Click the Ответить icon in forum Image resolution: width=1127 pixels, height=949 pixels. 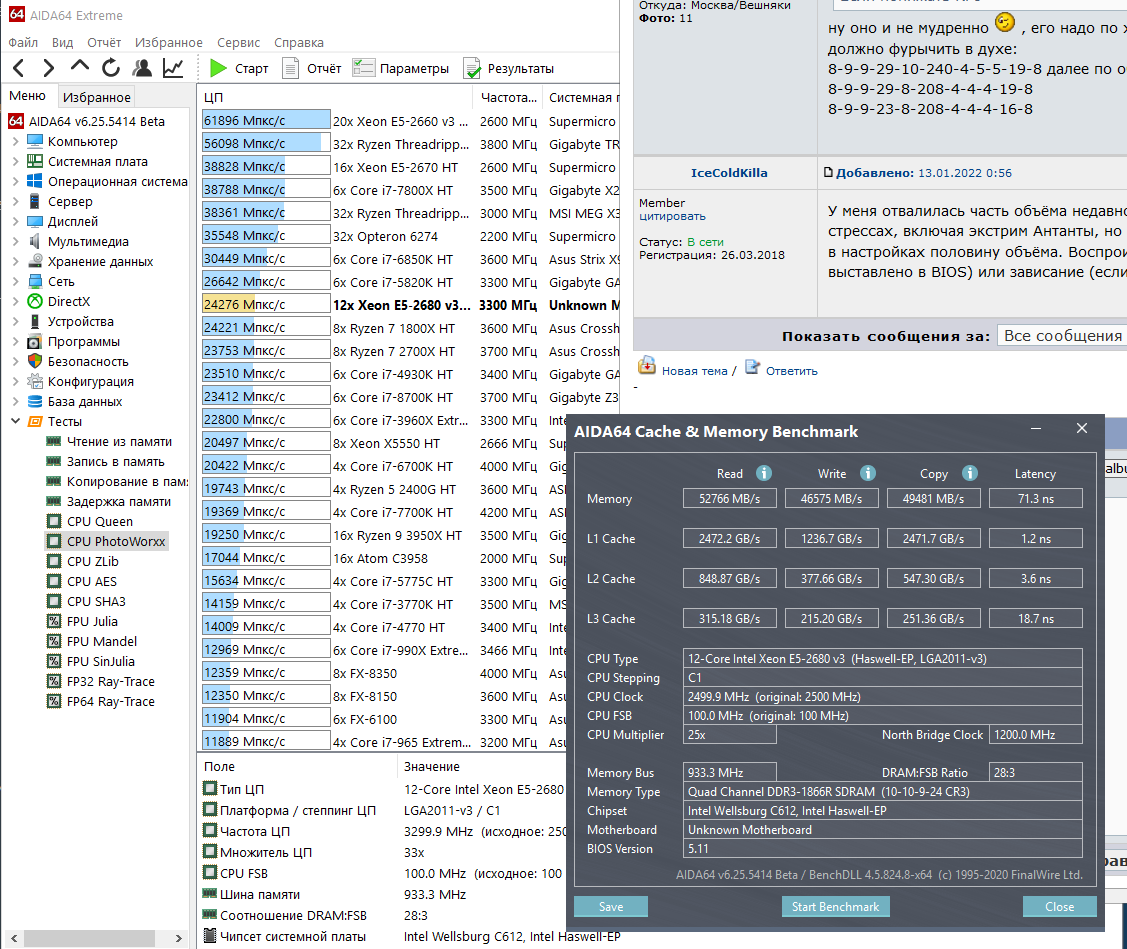tap(753, 367)
